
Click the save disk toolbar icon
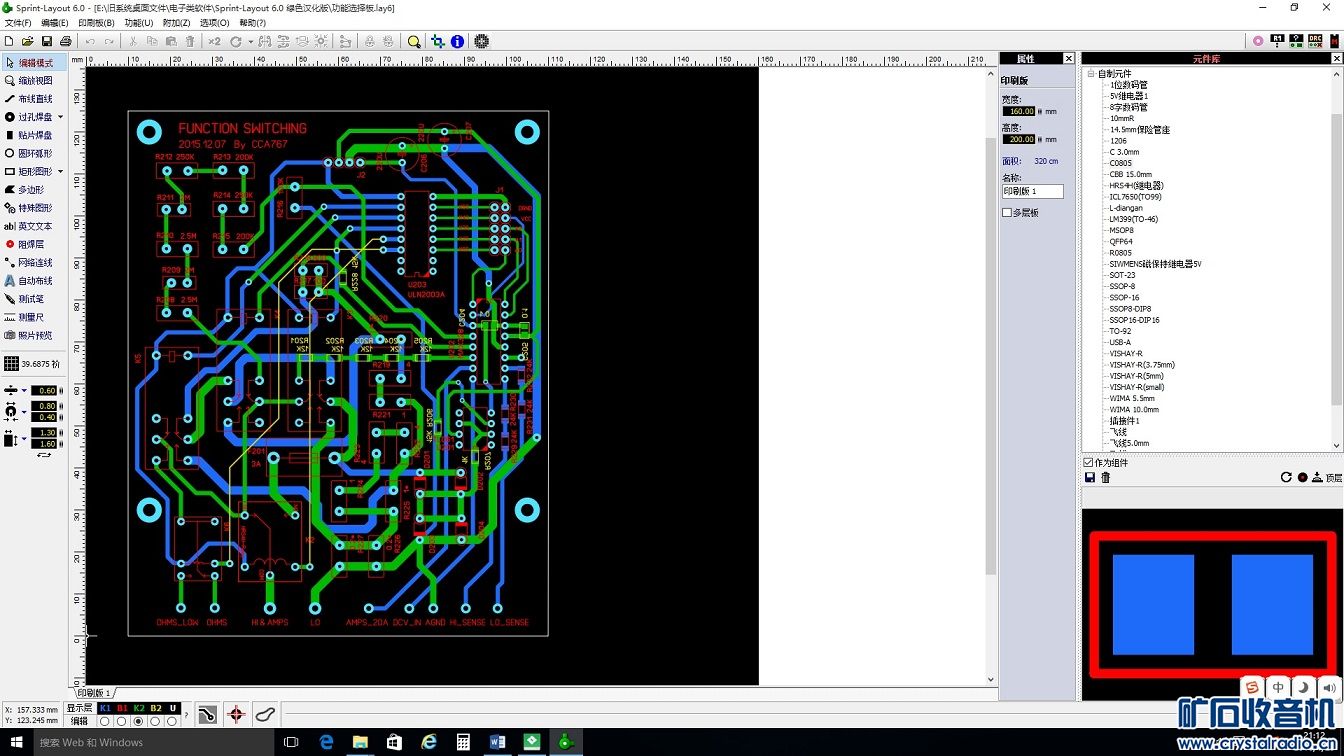click(x=47, y=42)
